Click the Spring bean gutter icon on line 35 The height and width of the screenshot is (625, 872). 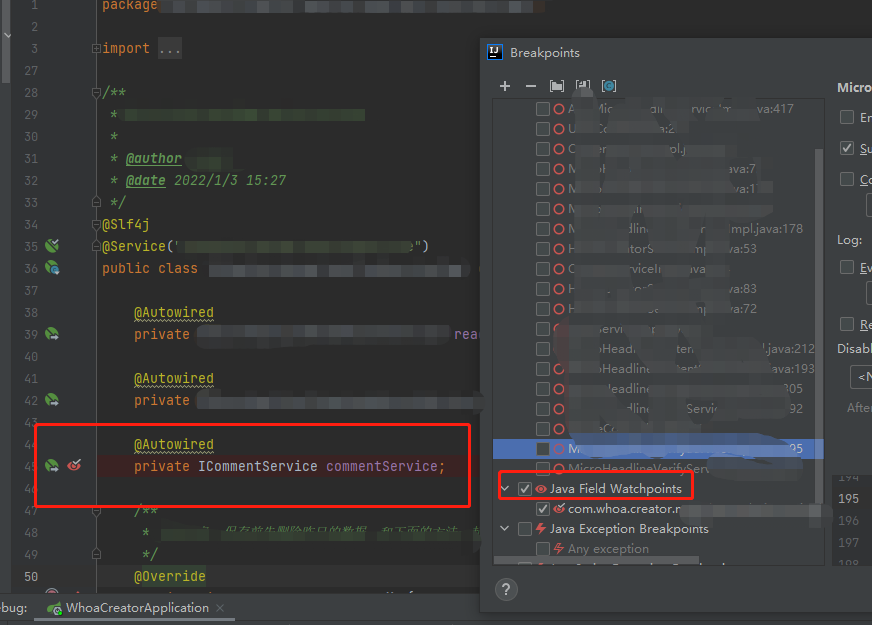[52, 245]
